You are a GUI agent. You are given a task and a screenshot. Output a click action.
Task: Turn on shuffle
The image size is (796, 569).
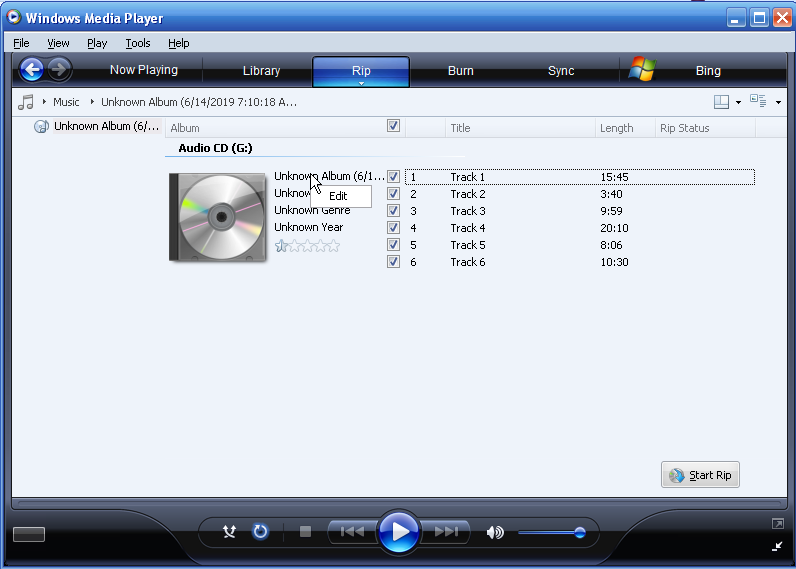229,531
